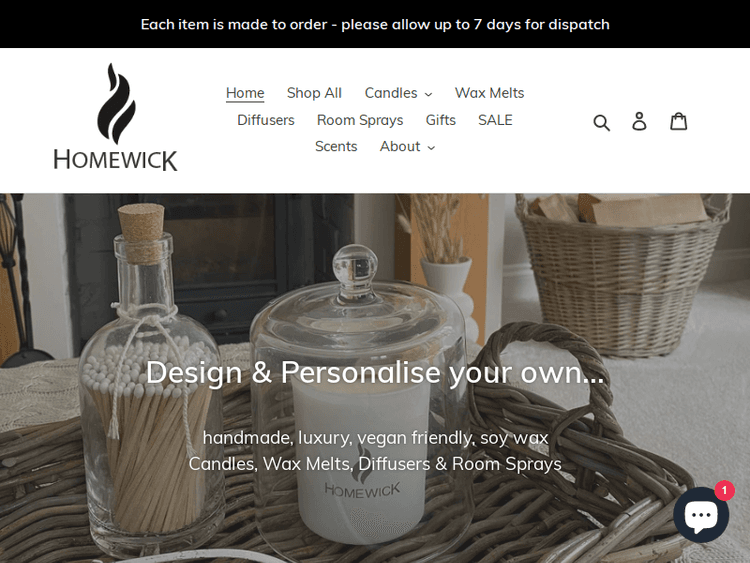
Task: Open the Shop All page
Action: (314, 93)
